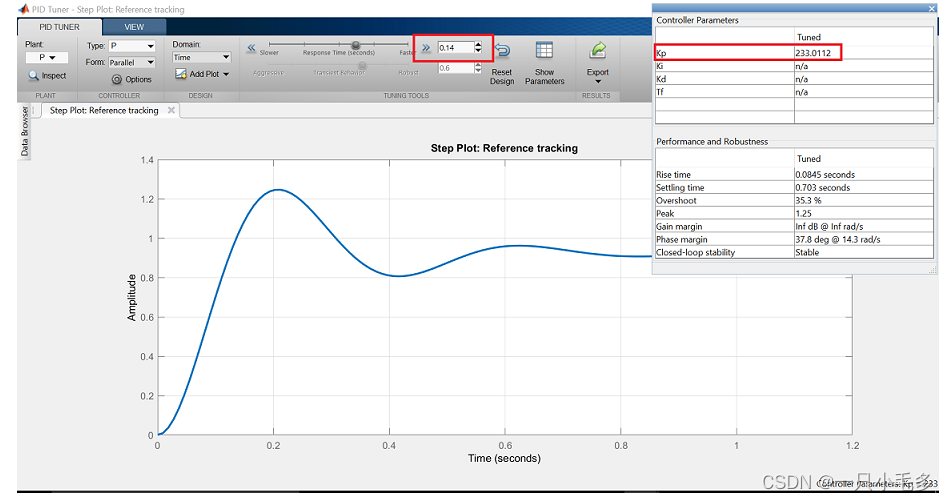Click the Peak value 1.25
This screenshot has width=948, height=501.
(x=804, y=214)
